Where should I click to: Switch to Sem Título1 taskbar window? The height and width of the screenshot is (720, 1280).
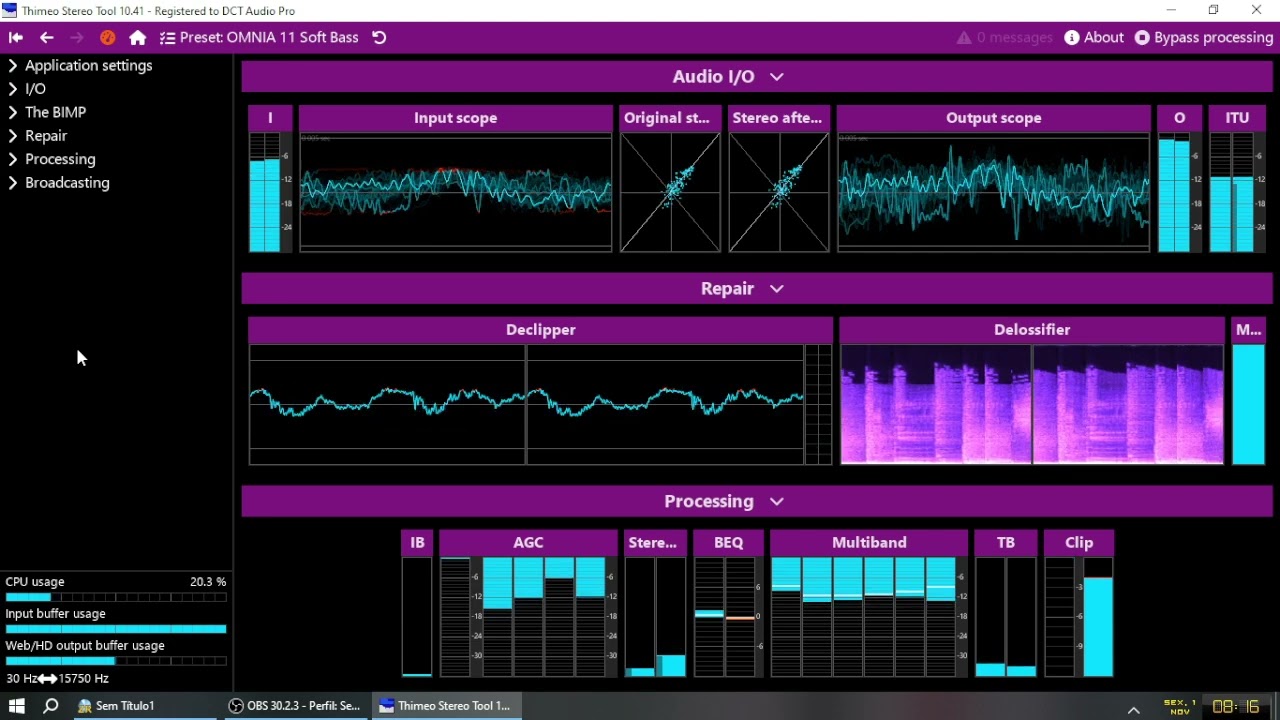coord(145,706)
